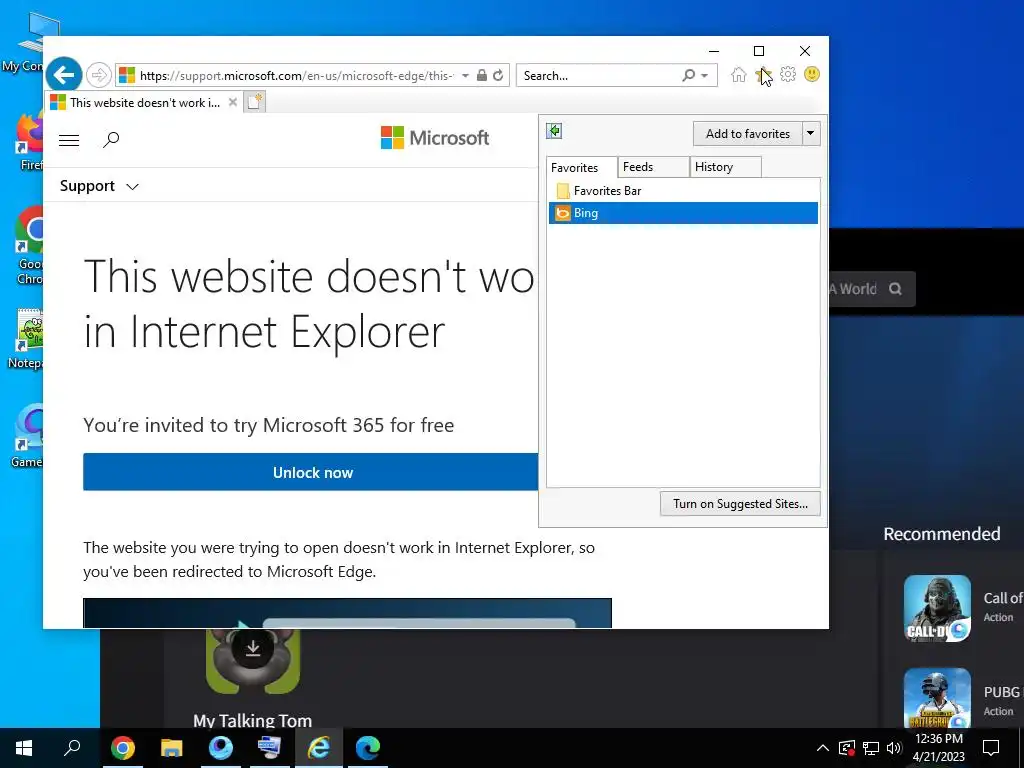Image resolution: width=1024 pixels, height=768 pixels.
Task: Click the search icon beside 'A World'
Action: pyautogui.click(x=895, y=289)
